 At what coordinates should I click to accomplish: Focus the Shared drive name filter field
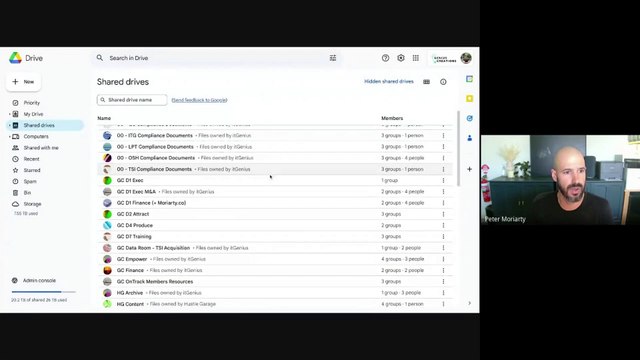coord(132,100)
